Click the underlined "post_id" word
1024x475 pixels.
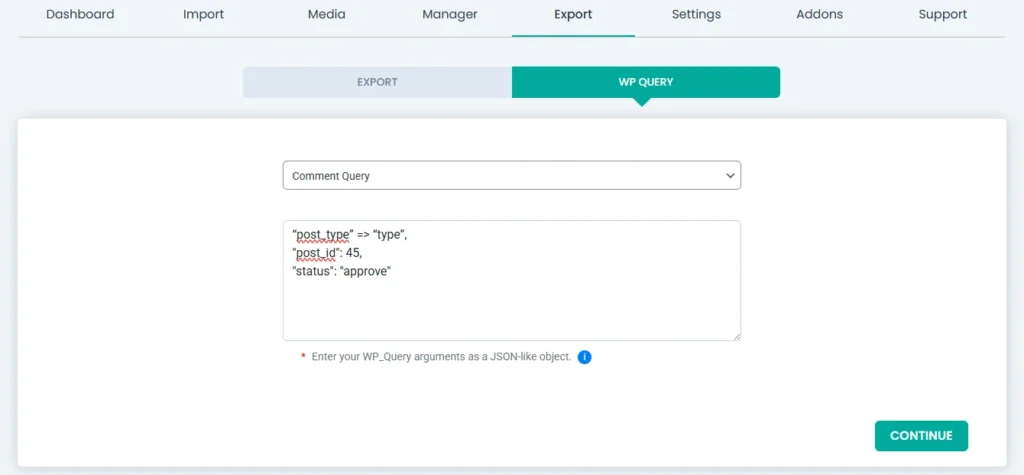[315, 252]
